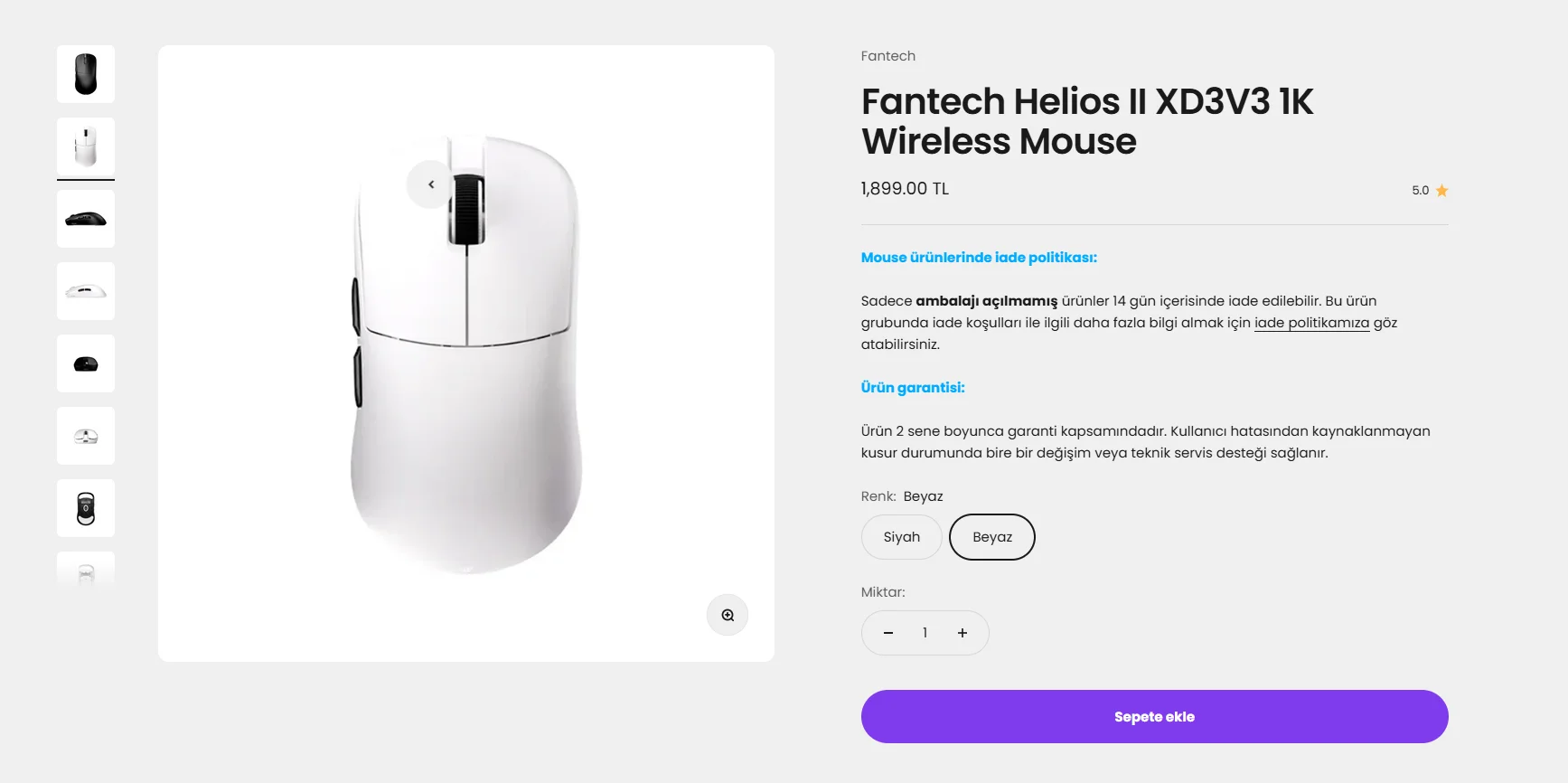The height and width of the screenshot is (783, 1568).
Task: Click the previous image arrow button
Action: pos(430,184)
